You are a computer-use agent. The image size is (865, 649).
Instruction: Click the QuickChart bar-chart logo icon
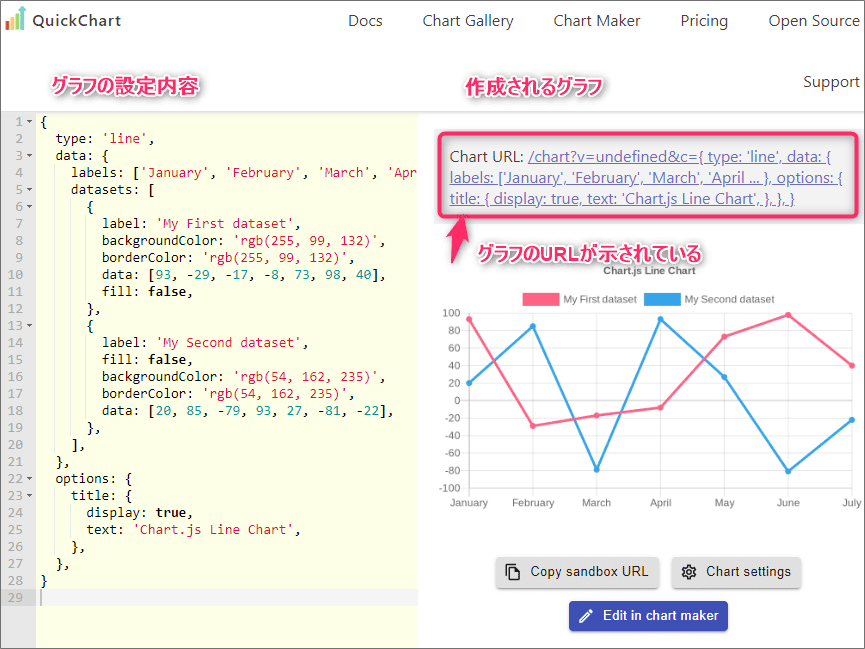click(15, 18)
